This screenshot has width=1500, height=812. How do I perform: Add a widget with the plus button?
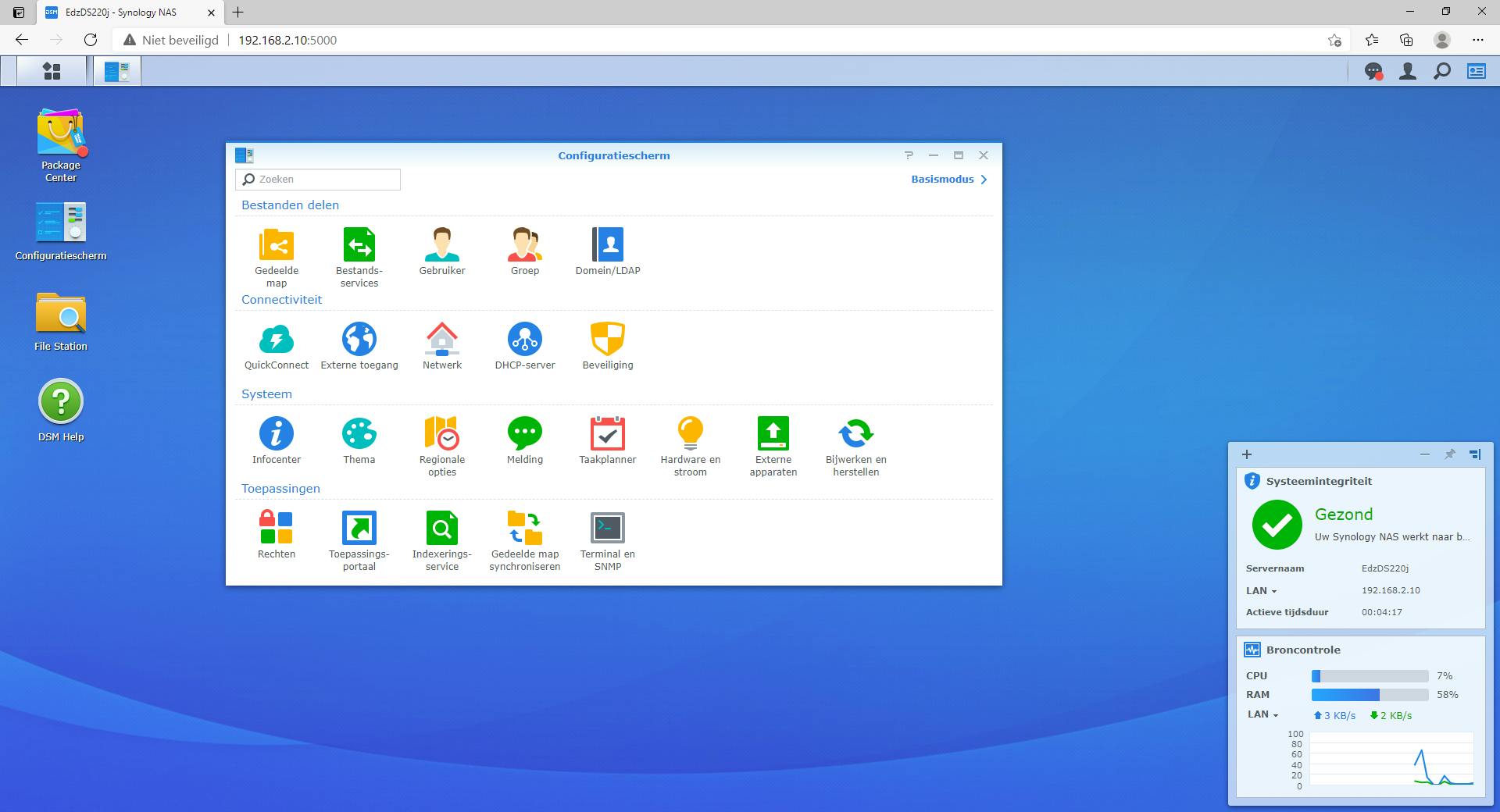pos(1247,454)
